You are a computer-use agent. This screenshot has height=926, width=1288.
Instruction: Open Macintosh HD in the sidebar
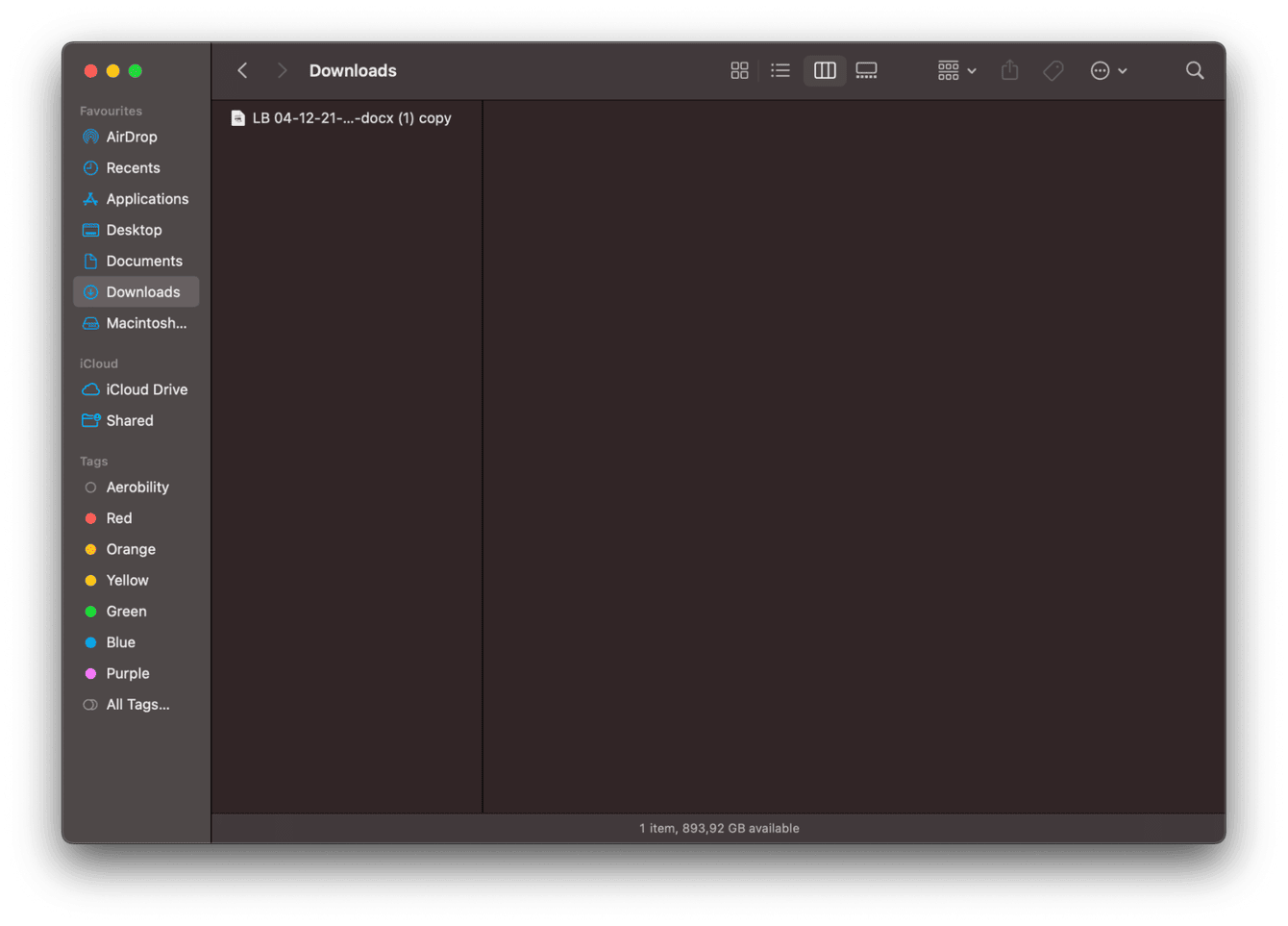point(146,323)
